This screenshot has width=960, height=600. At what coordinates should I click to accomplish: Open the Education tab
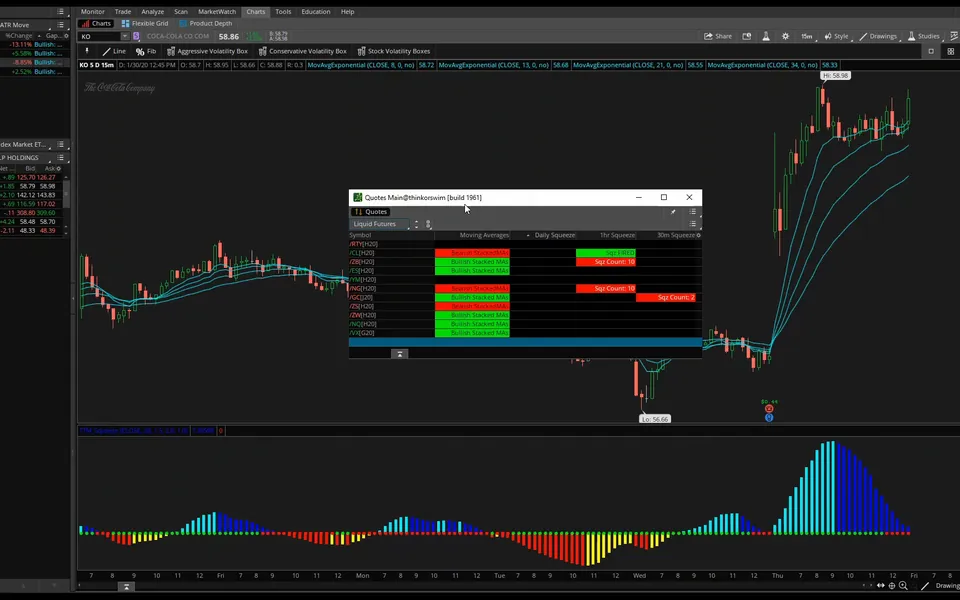click(x=315, y=12)
